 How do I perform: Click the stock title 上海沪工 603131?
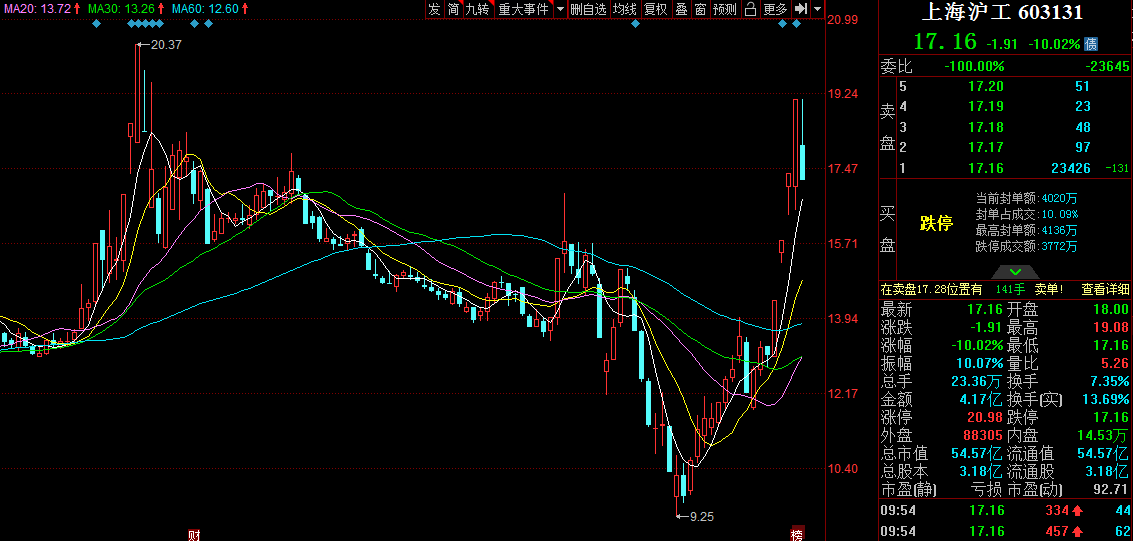(1002, 13)
